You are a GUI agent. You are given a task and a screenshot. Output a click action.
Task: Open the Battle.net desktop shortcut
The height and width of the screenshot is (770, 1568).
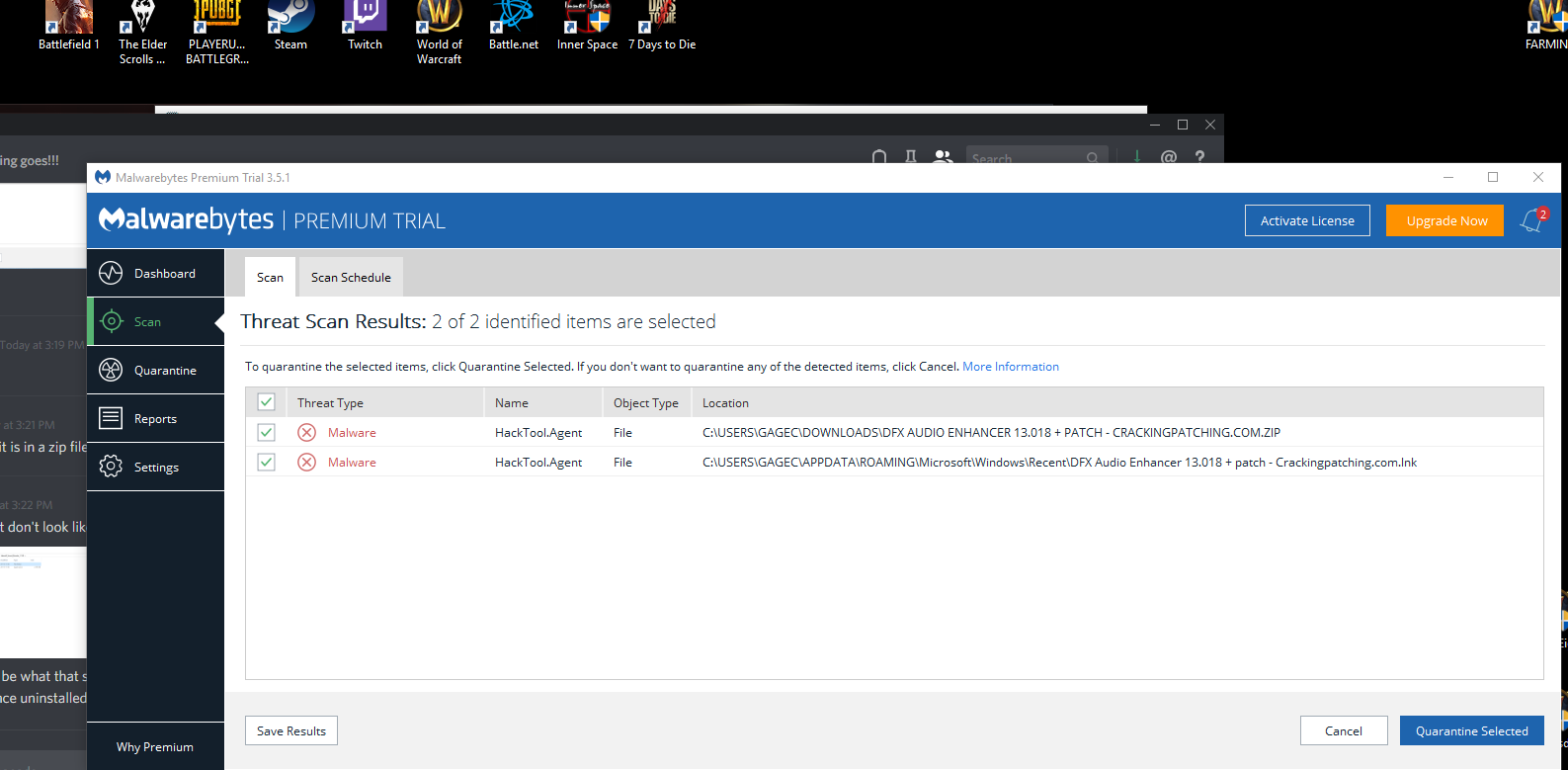click(x=514, y=26)
